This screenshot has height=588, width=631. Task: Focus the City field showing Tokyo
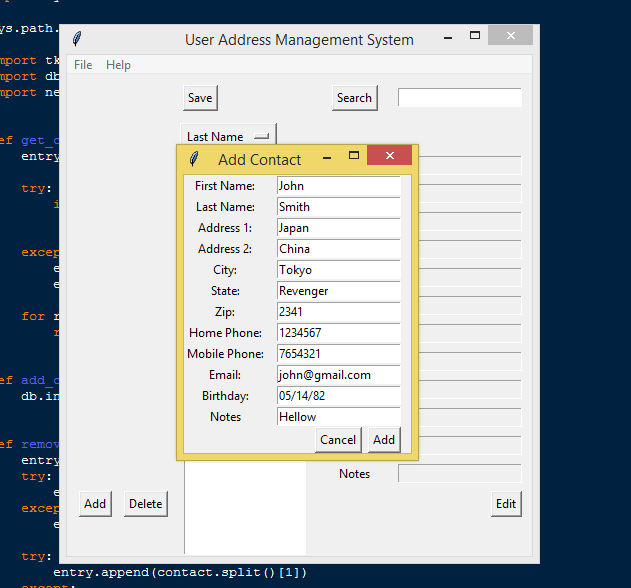click(338, 270)
